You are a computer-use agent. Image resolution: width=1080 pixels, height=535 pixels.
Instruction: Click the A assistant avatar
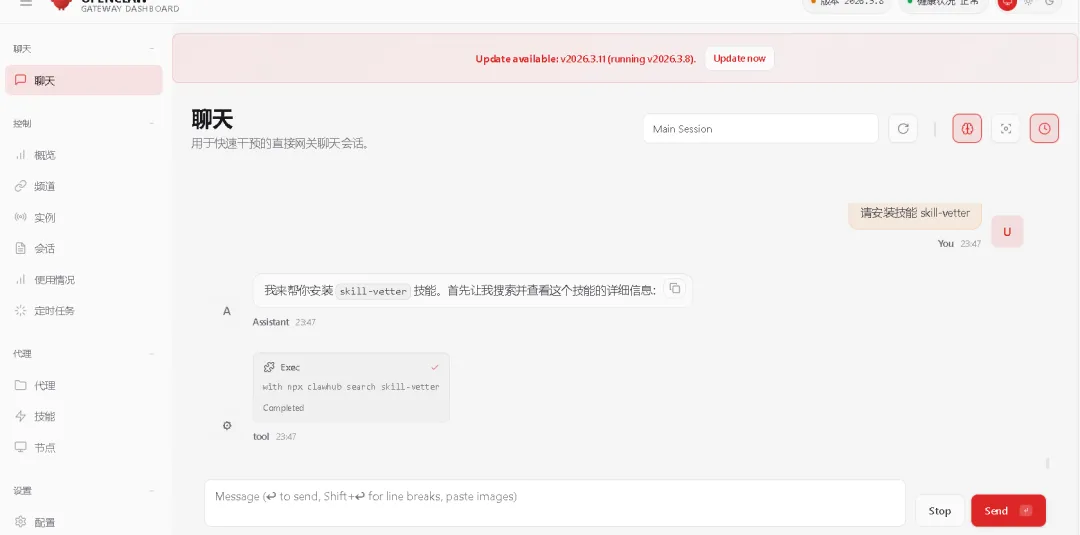[x=227, y=311]
